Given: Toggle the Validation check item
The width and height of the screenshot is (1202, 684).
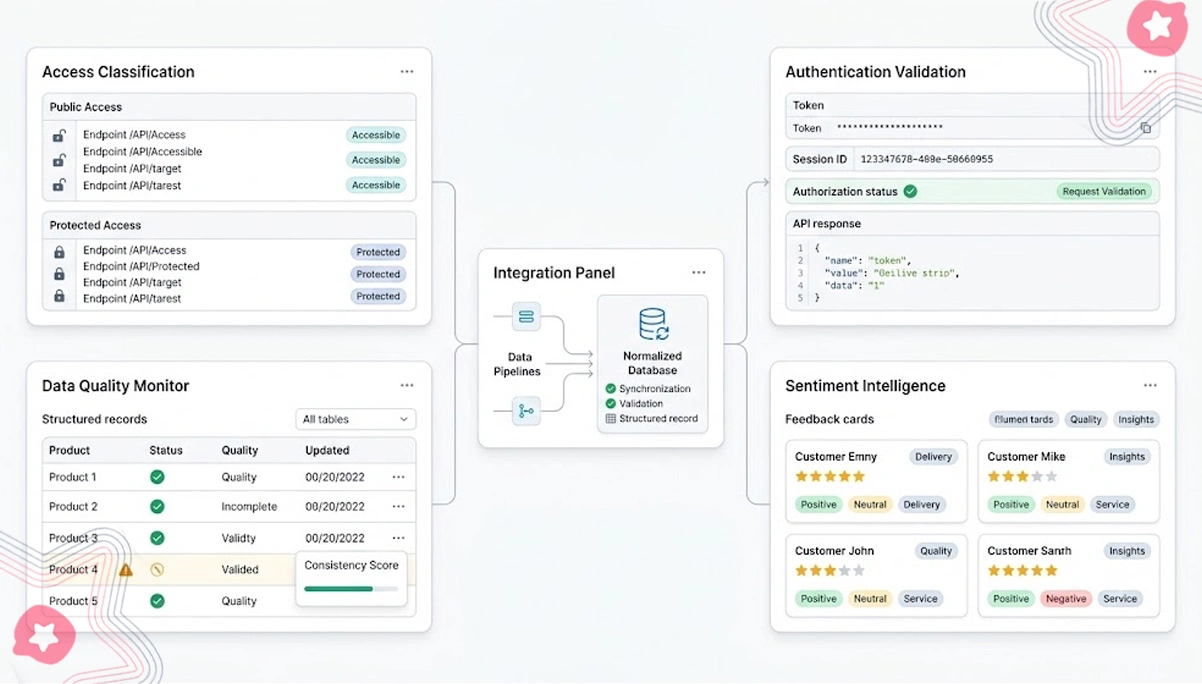Looking at the screenshot, I should click(x=634, y=404).
